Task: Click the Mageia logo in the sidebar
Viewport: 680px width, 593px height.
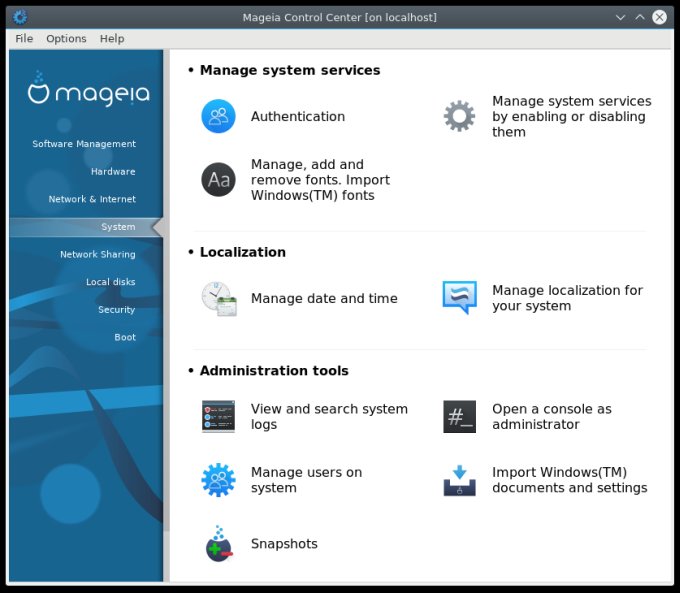Action: point(89,89)
